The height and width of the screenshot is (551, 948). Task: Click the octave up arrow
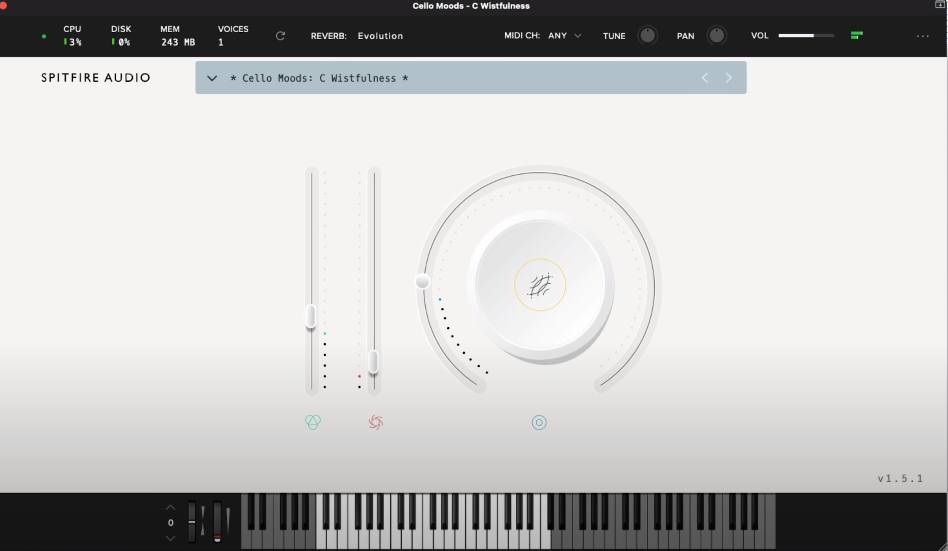pos(170,507)
